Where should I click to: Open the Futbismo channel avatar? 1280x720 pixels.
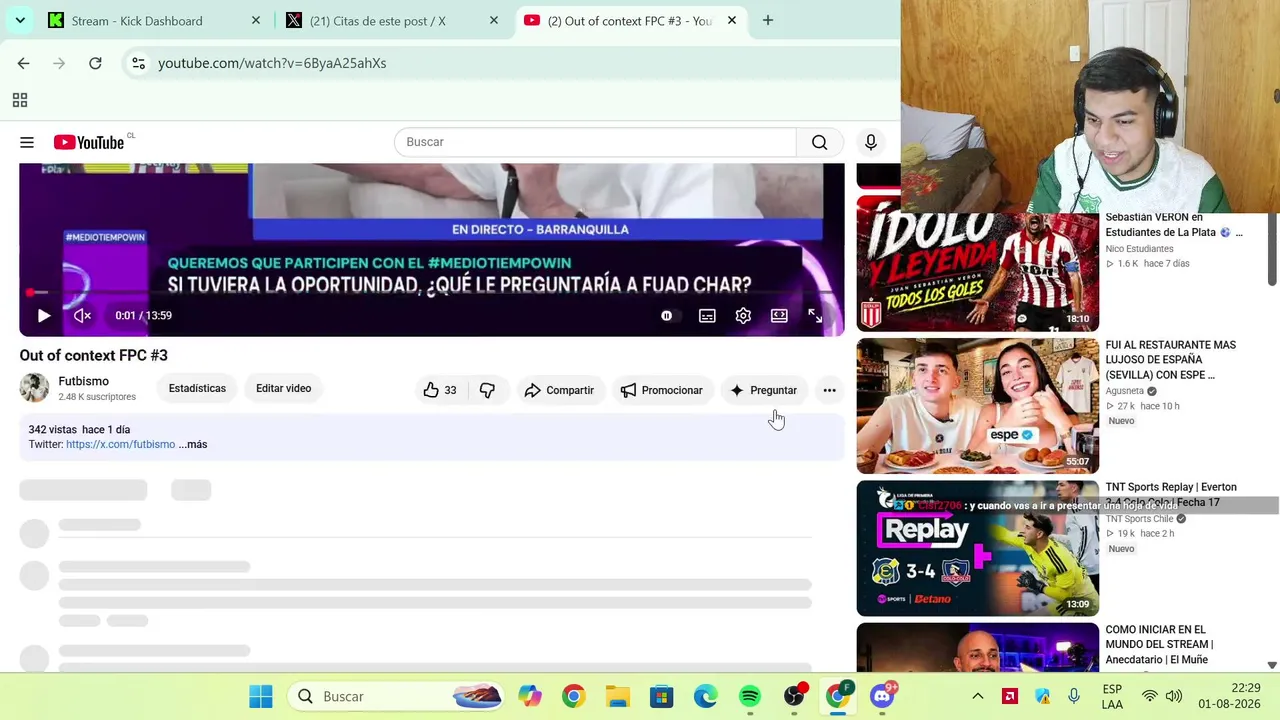coord(34,388)
